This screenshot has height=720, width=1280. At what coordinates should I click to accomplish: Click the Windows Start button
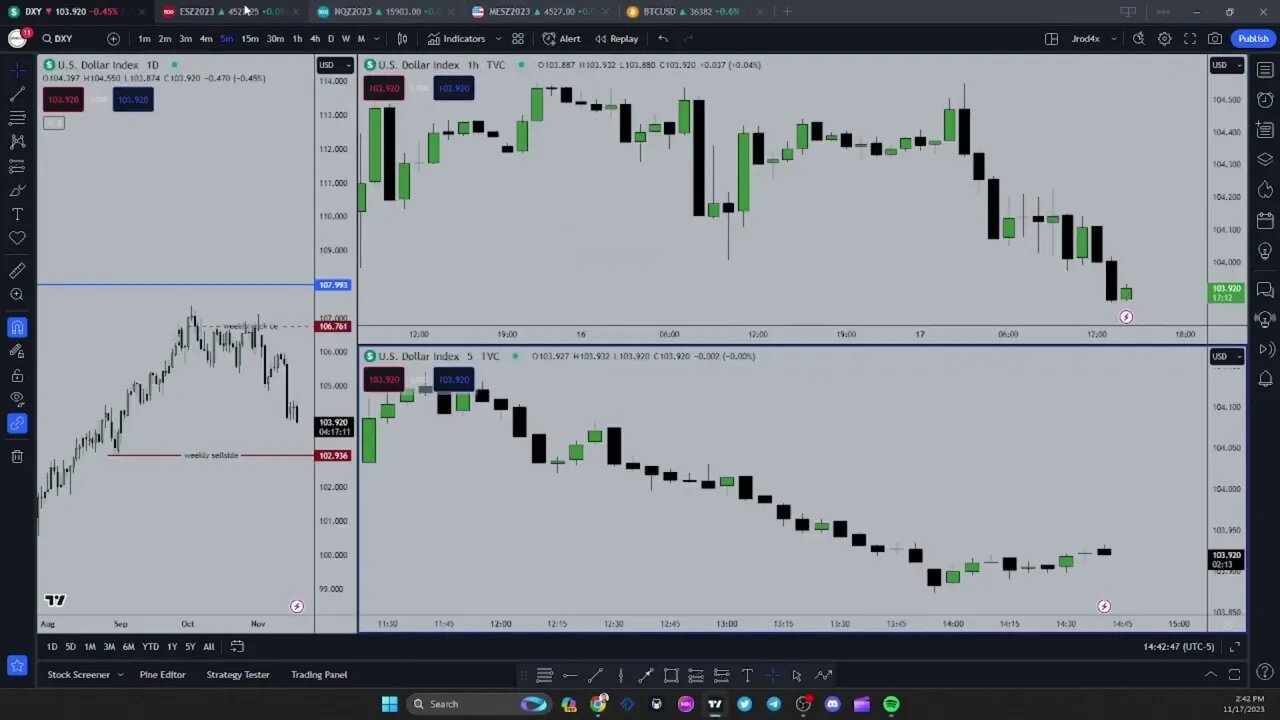389,704
